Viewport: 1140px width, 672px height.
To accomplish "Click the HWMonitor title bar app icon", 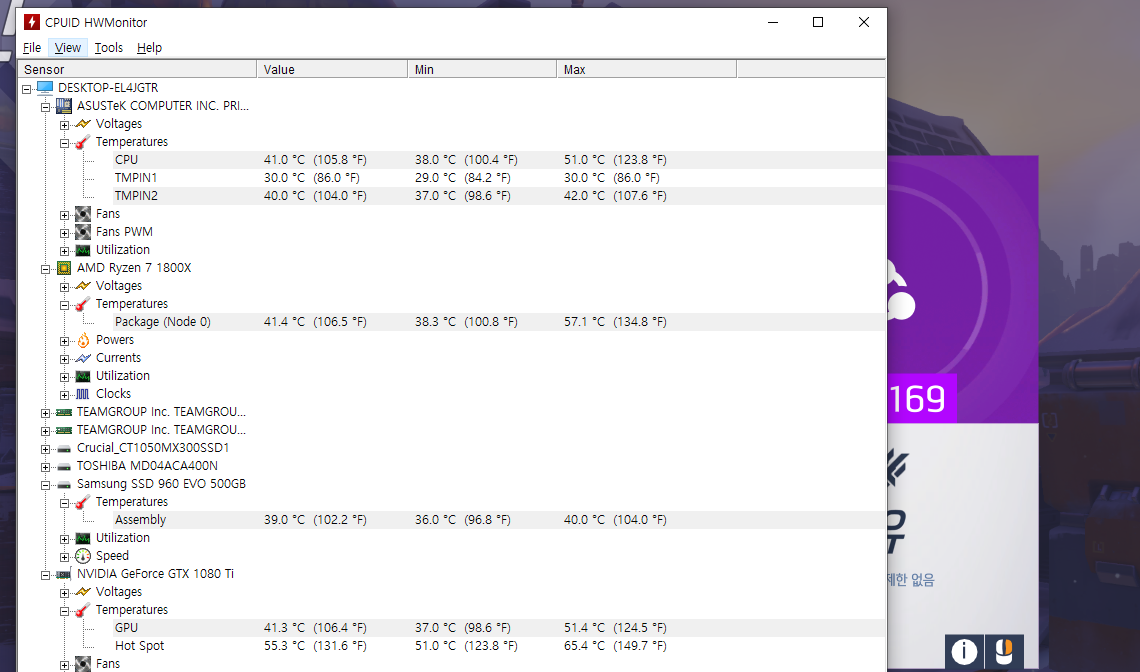I will pyautogui.click(x=31, y=23).
